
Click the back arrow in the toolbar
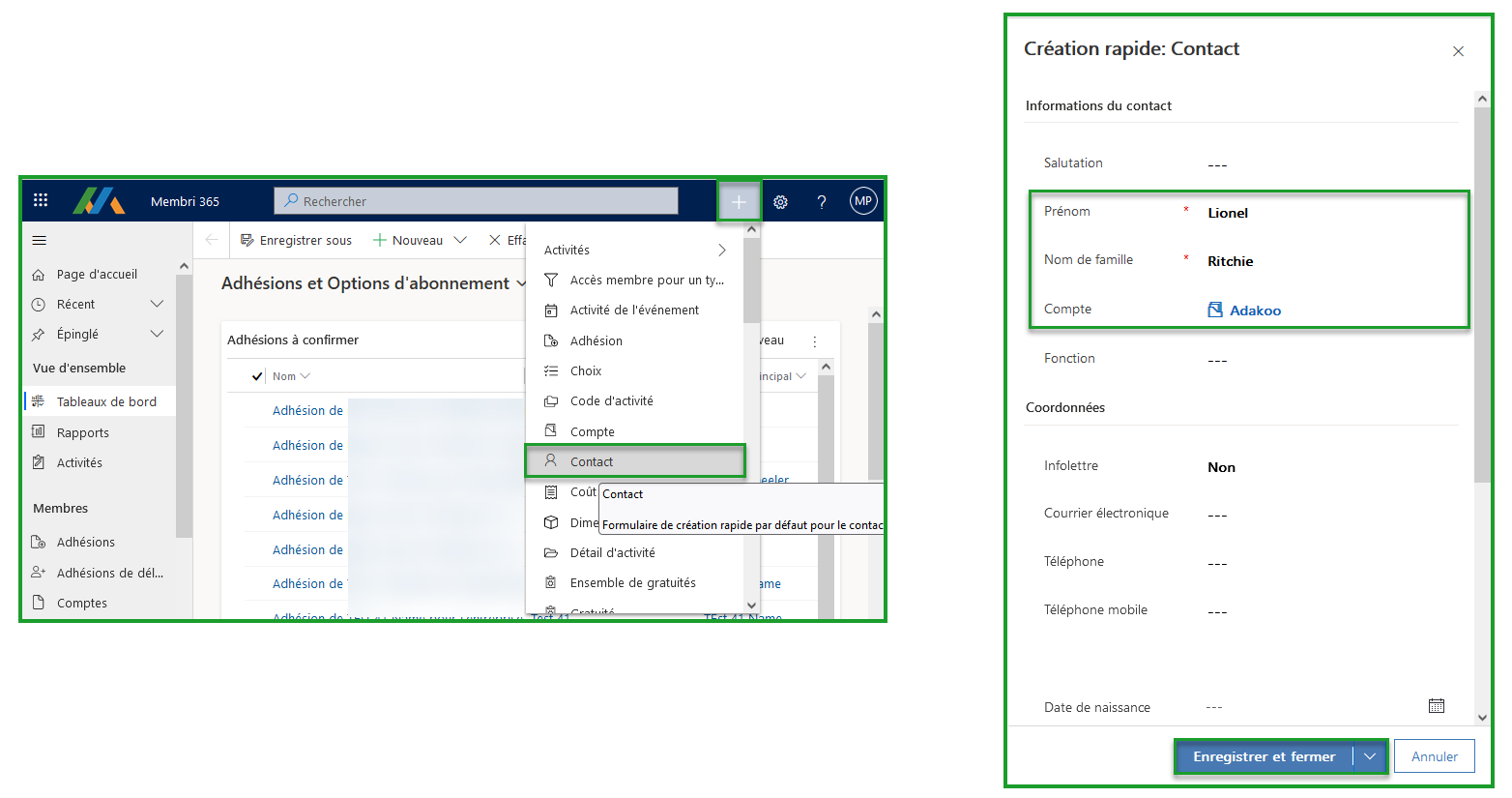(212, 240)
